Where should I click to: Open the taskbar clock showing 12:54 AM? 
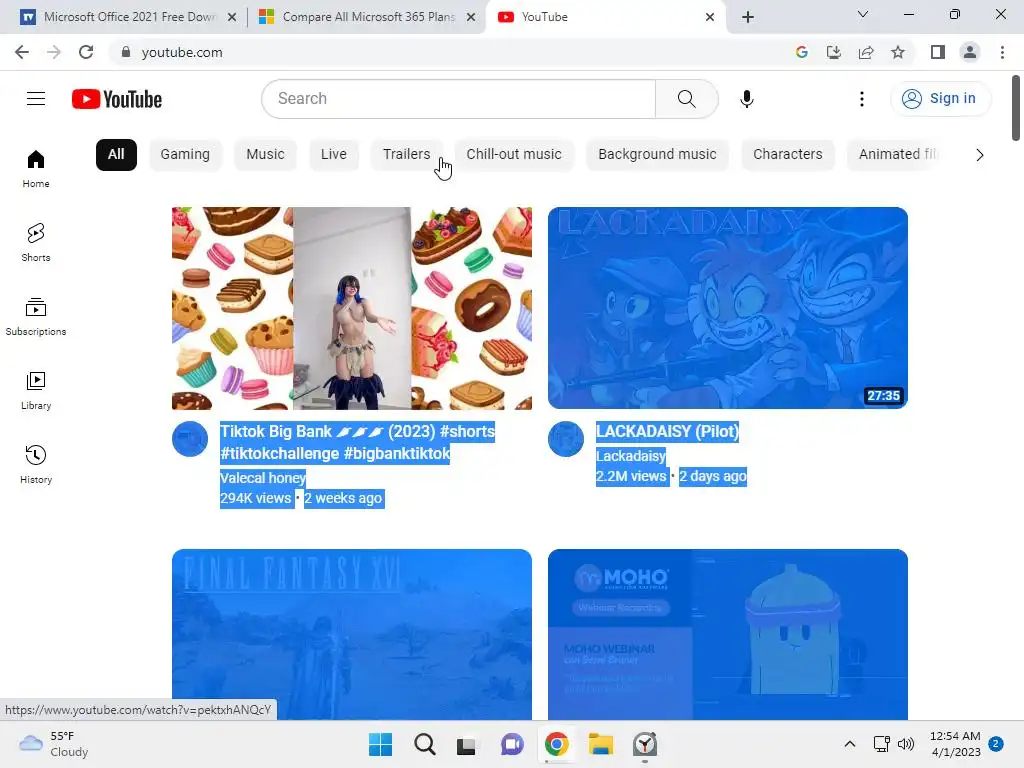[x=956, y=744]
